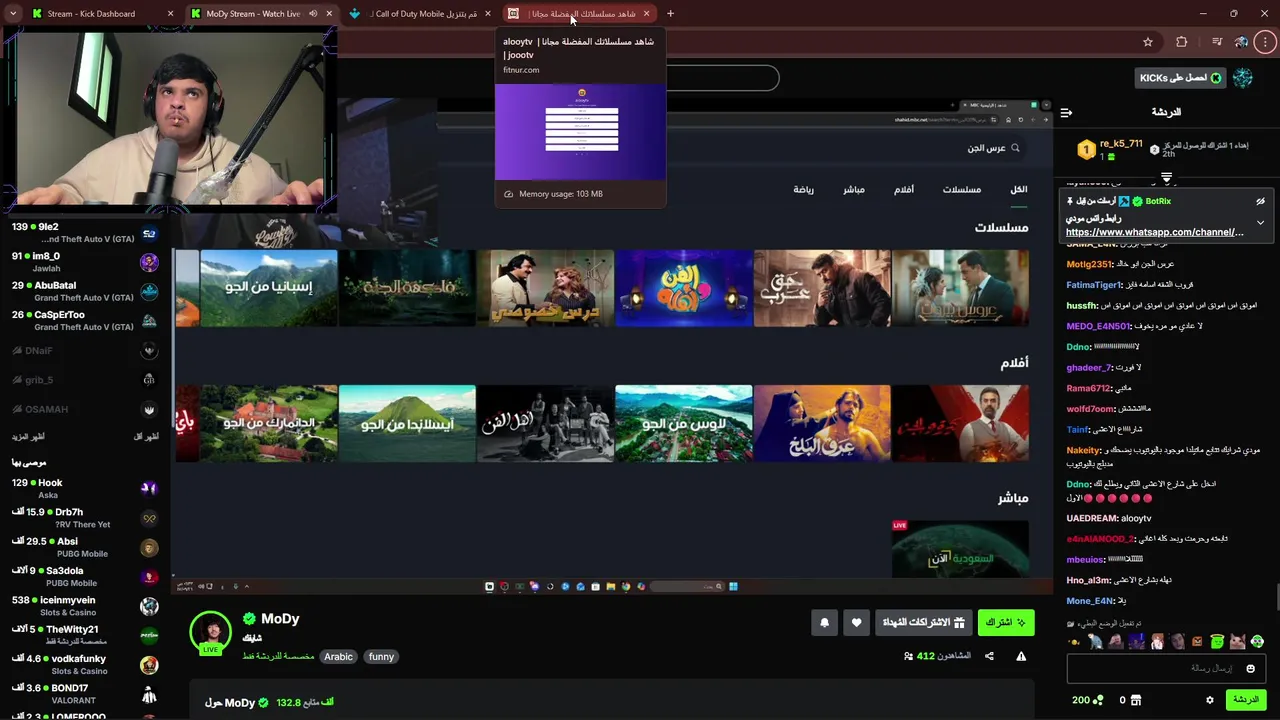Open chat settings gear icon

pos(1209,700)
